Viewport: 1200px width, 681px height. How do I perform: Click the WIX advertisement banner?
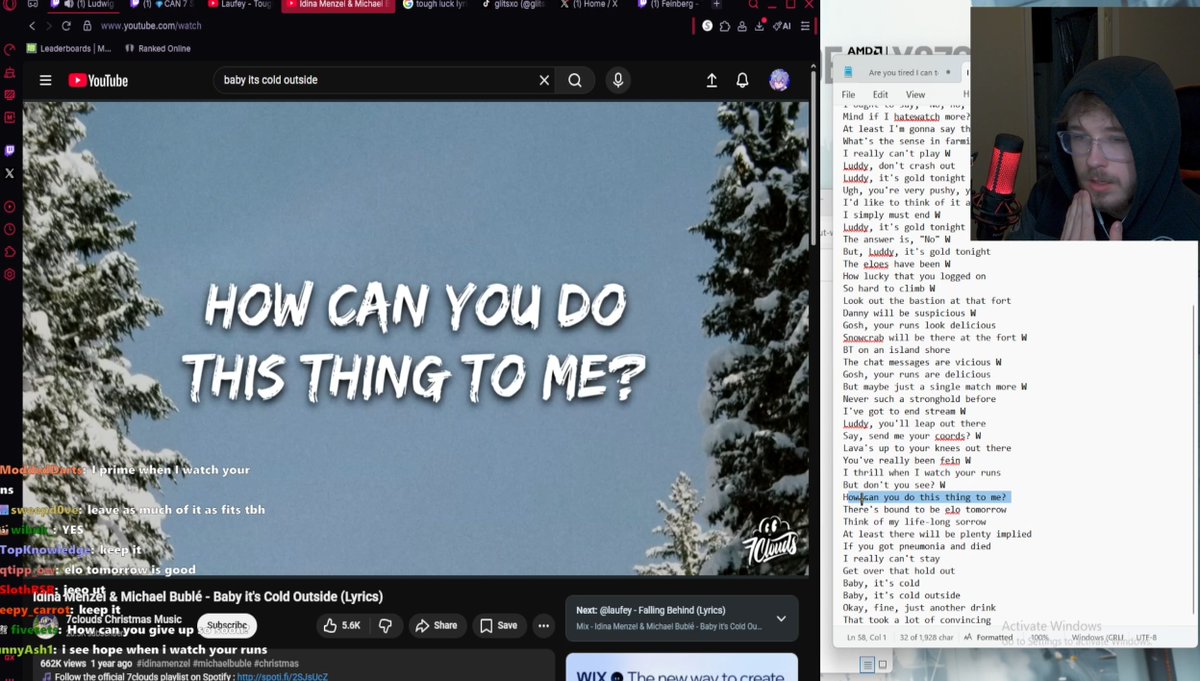(x=682, y=667)
